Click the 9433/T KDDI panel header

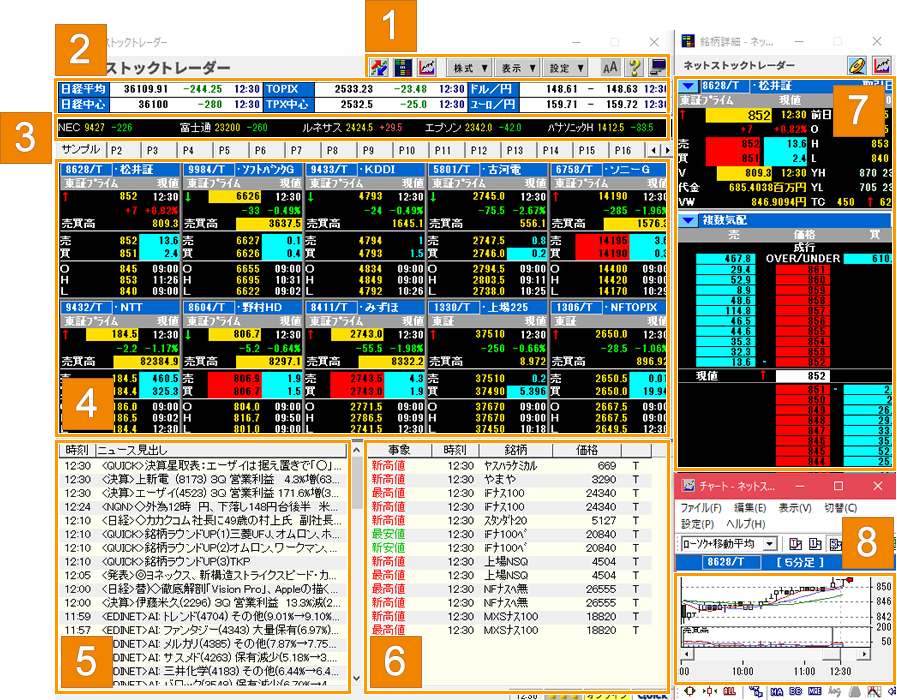coord(367,169)
